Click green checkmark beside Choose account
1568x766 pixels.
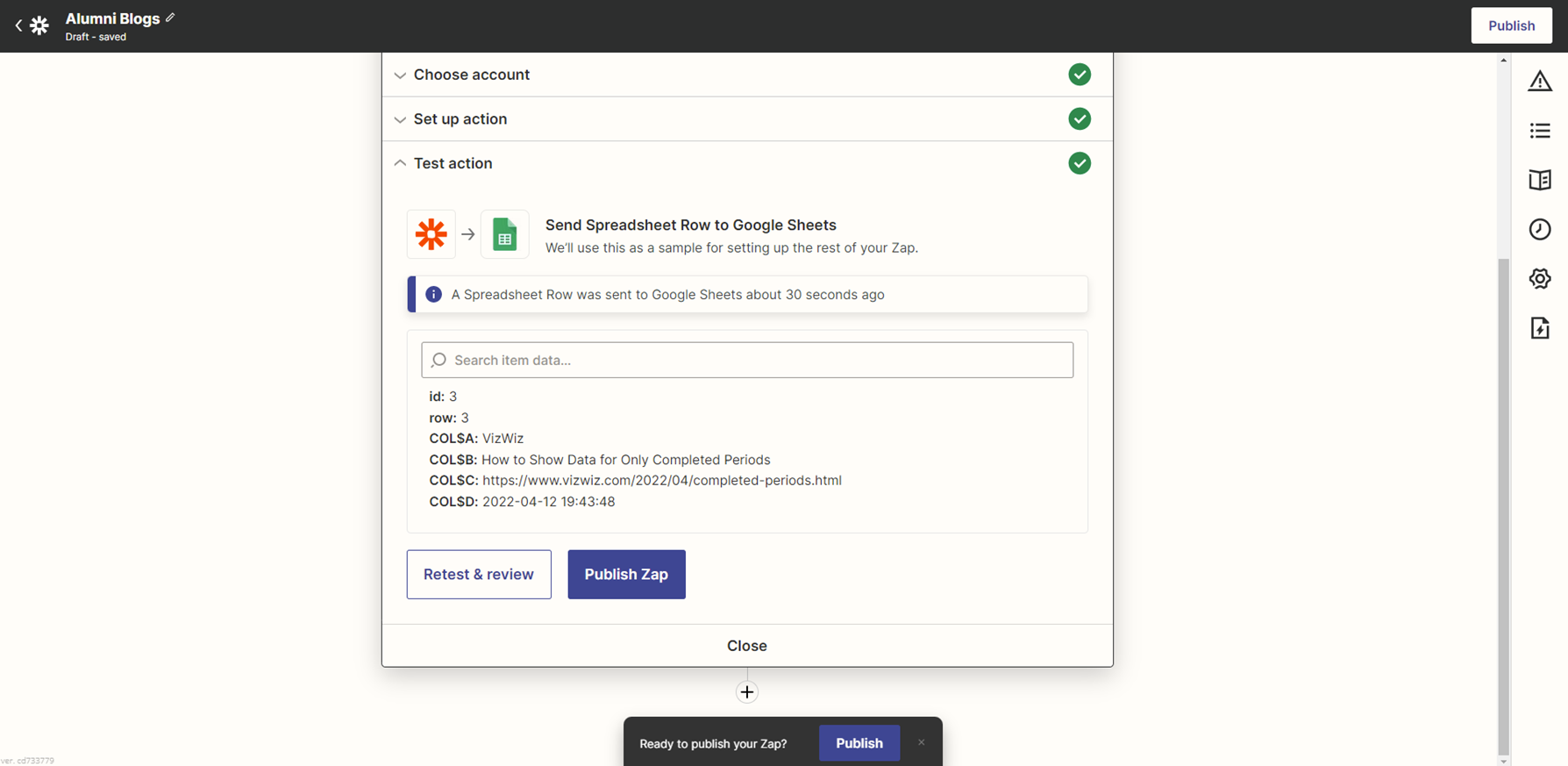[1080, 75]
